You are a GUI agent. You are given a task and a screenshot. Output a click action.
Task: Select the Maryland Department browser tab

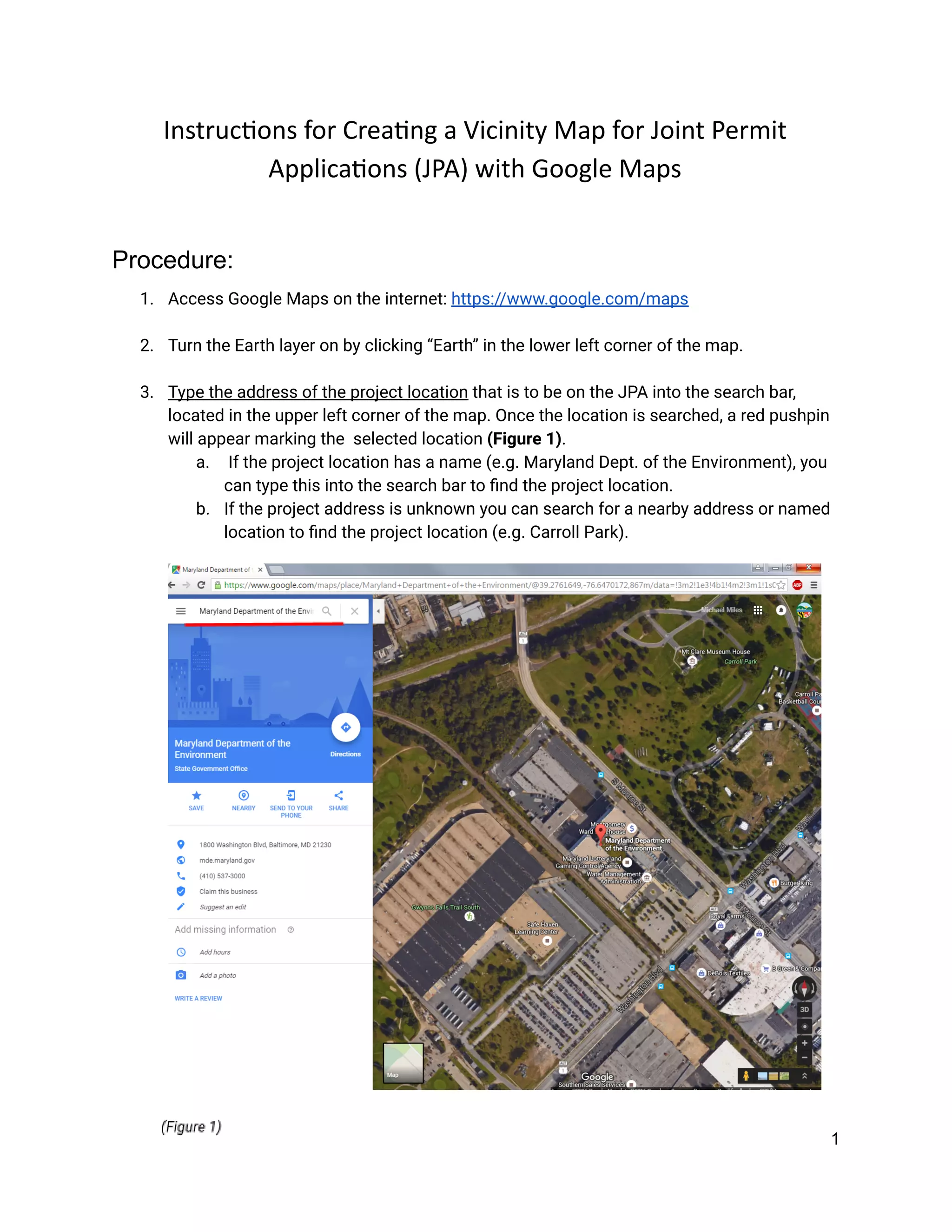[x=216, y=570]
